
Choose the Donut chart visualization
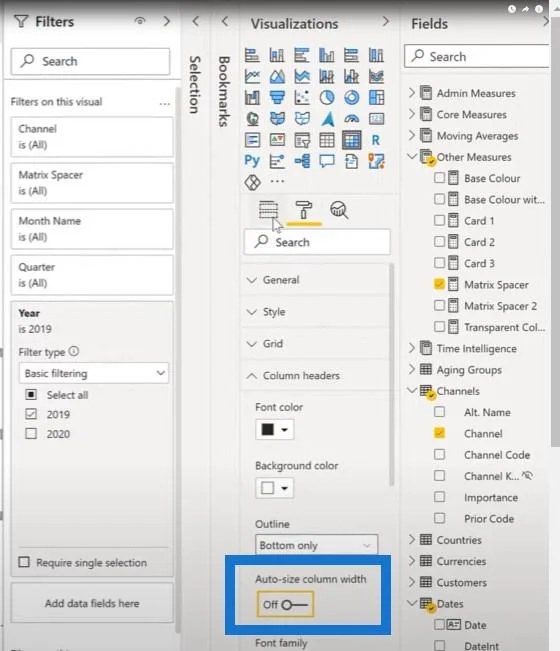352,98
